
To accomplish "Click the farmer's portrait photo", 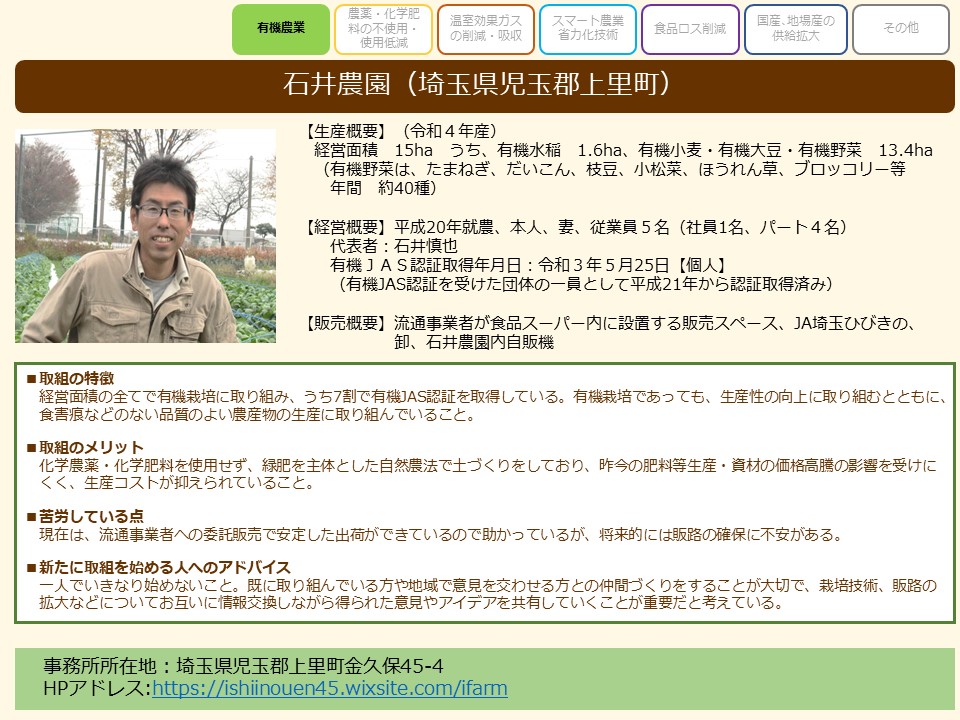I will click(145, 236).
